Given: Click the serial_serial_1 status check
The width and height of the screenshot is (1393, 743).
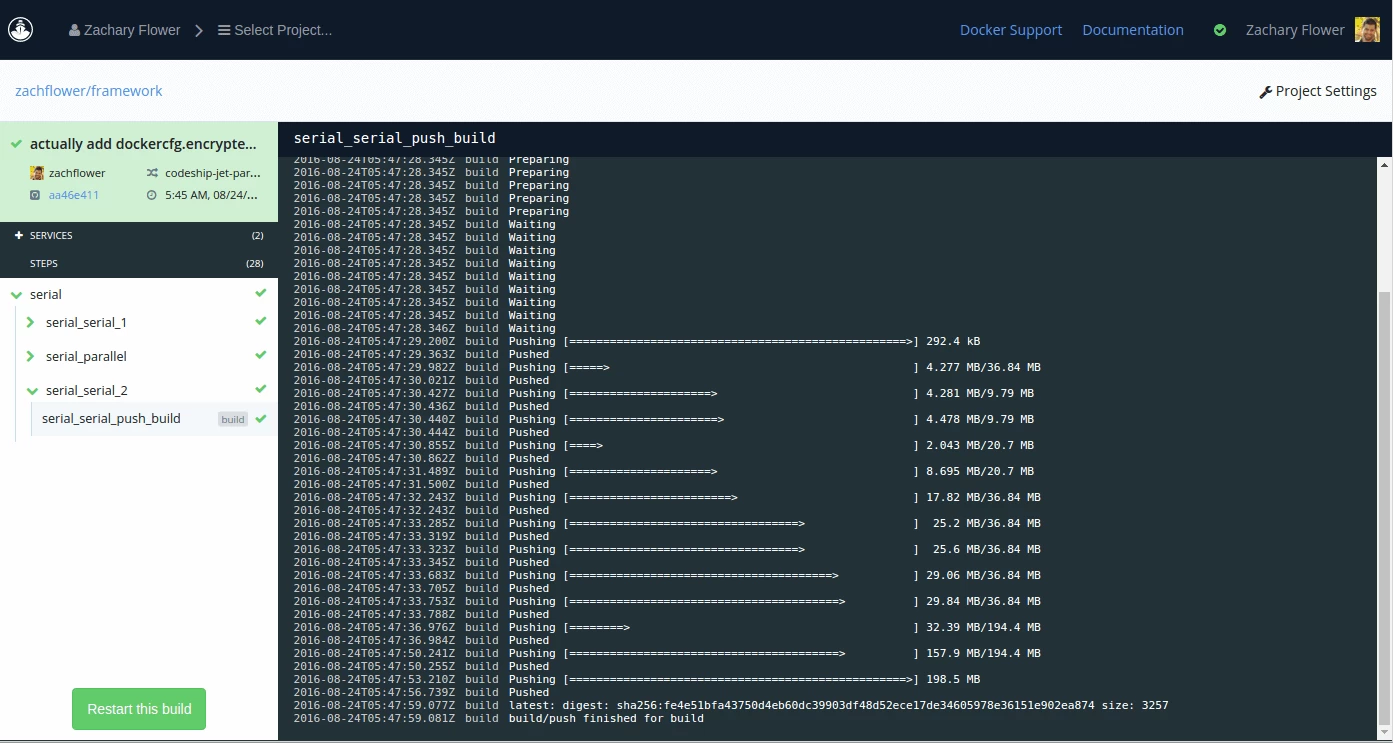Looking at the screenshot, I should [x=261, y=321].
